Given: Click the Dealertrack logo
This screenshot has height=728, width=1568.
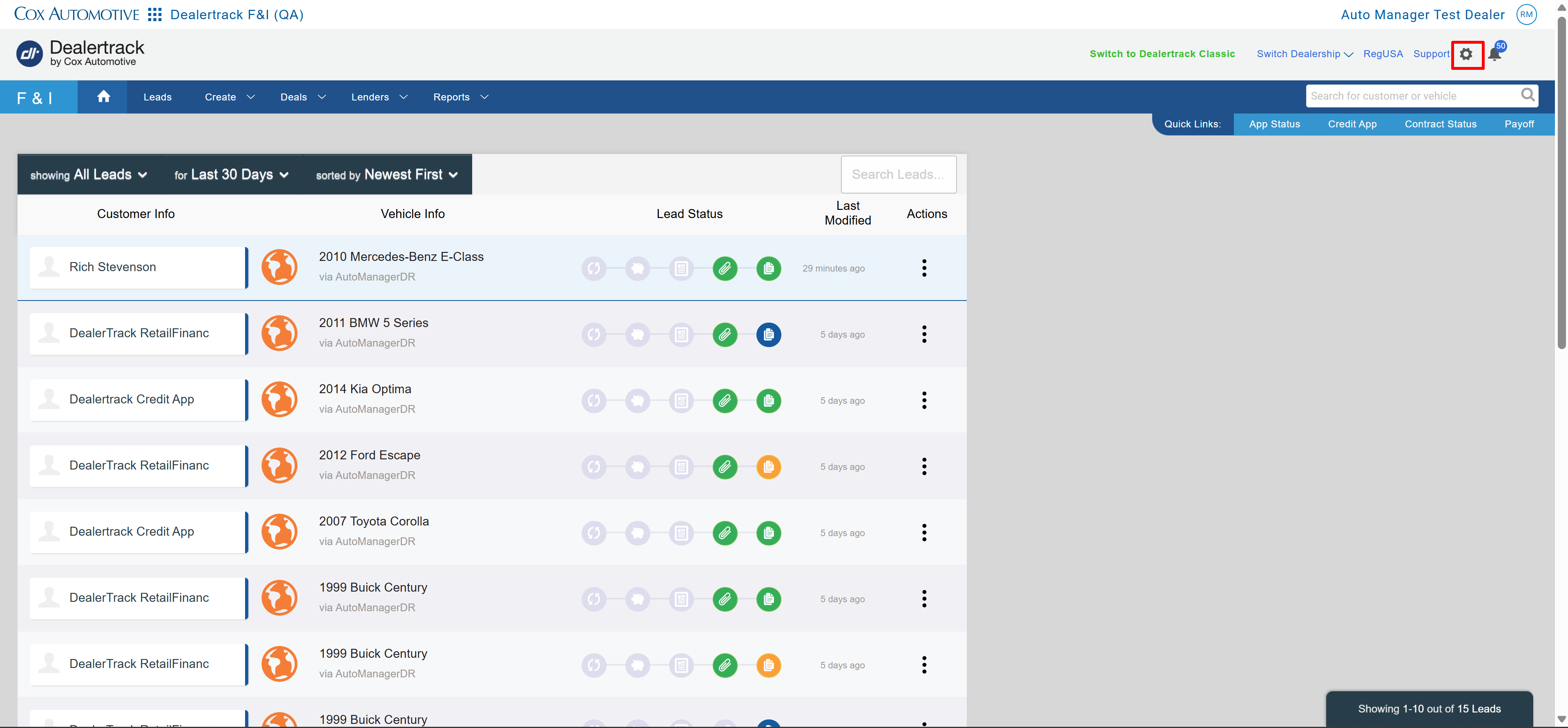Looking at the screenshot, I should (x=80, y=53).
